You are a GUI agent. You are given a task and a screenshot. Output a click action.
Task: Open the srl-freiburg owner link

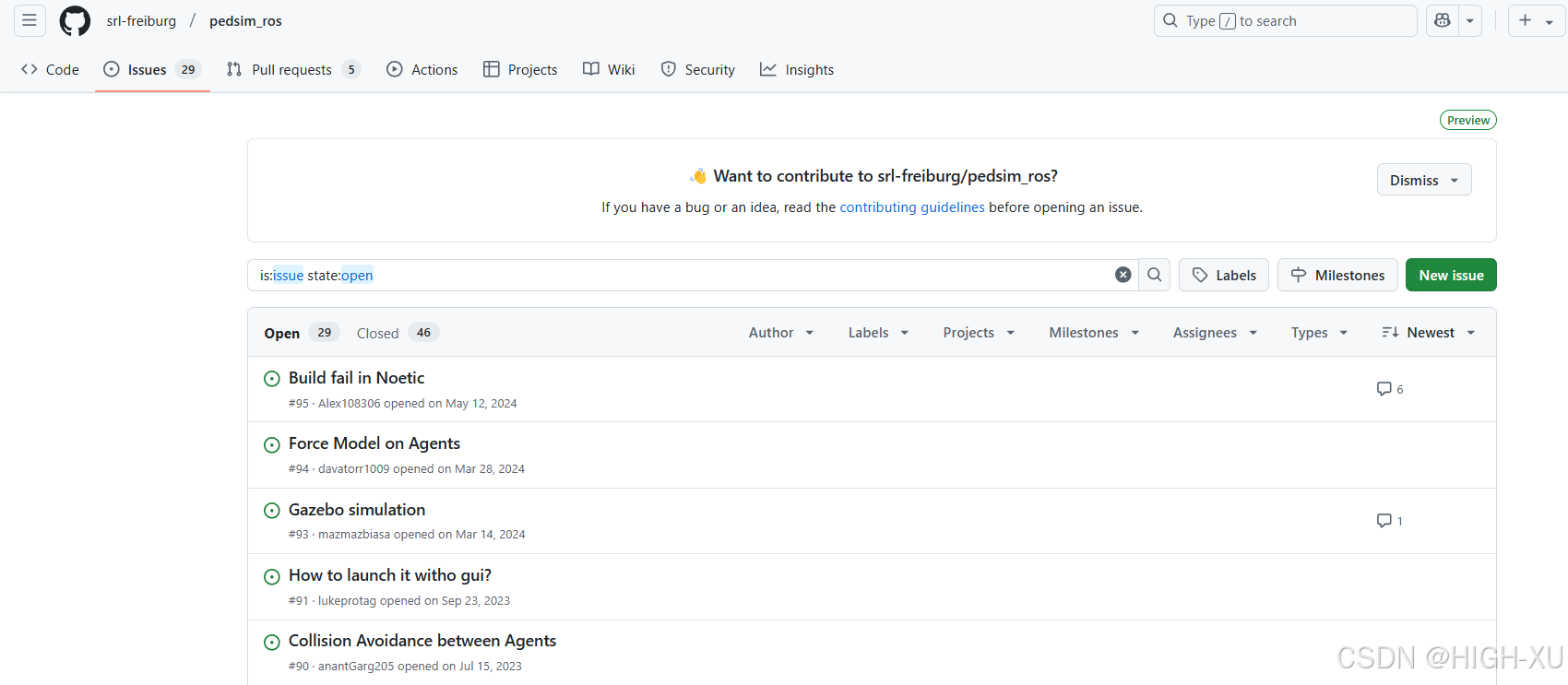pos(141,20)
